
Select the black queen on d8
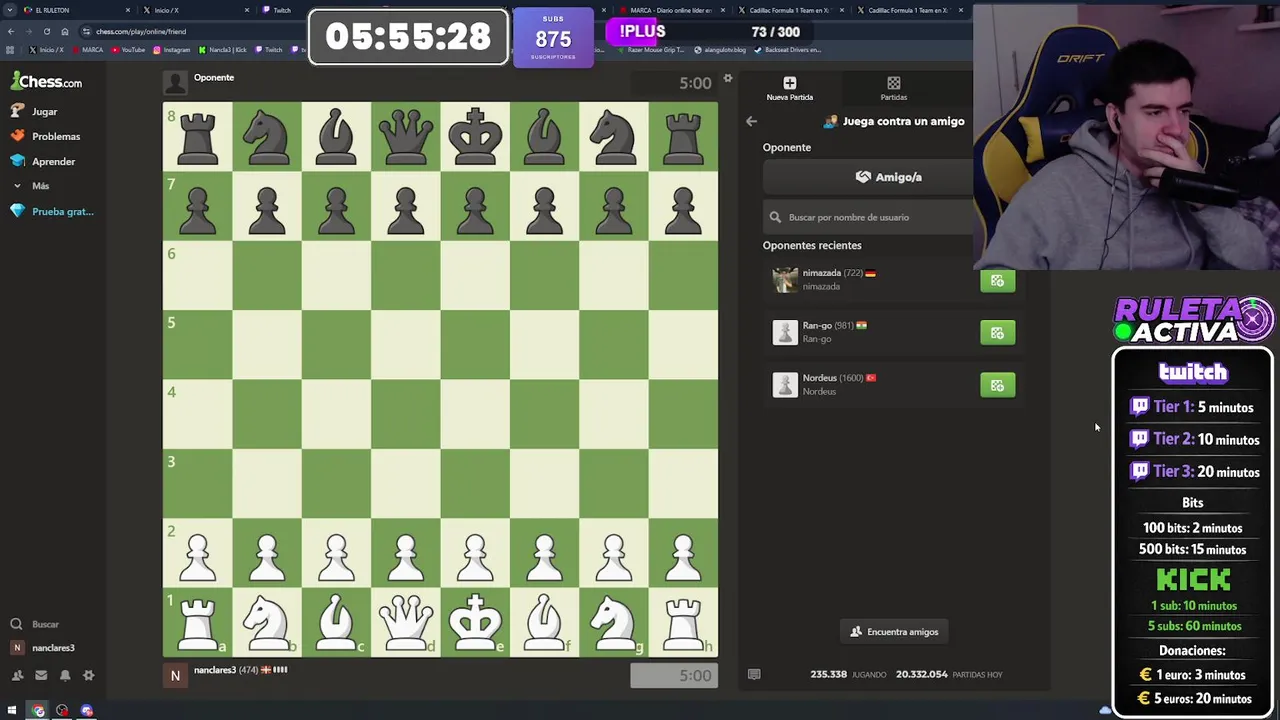[x=406, y=137]
